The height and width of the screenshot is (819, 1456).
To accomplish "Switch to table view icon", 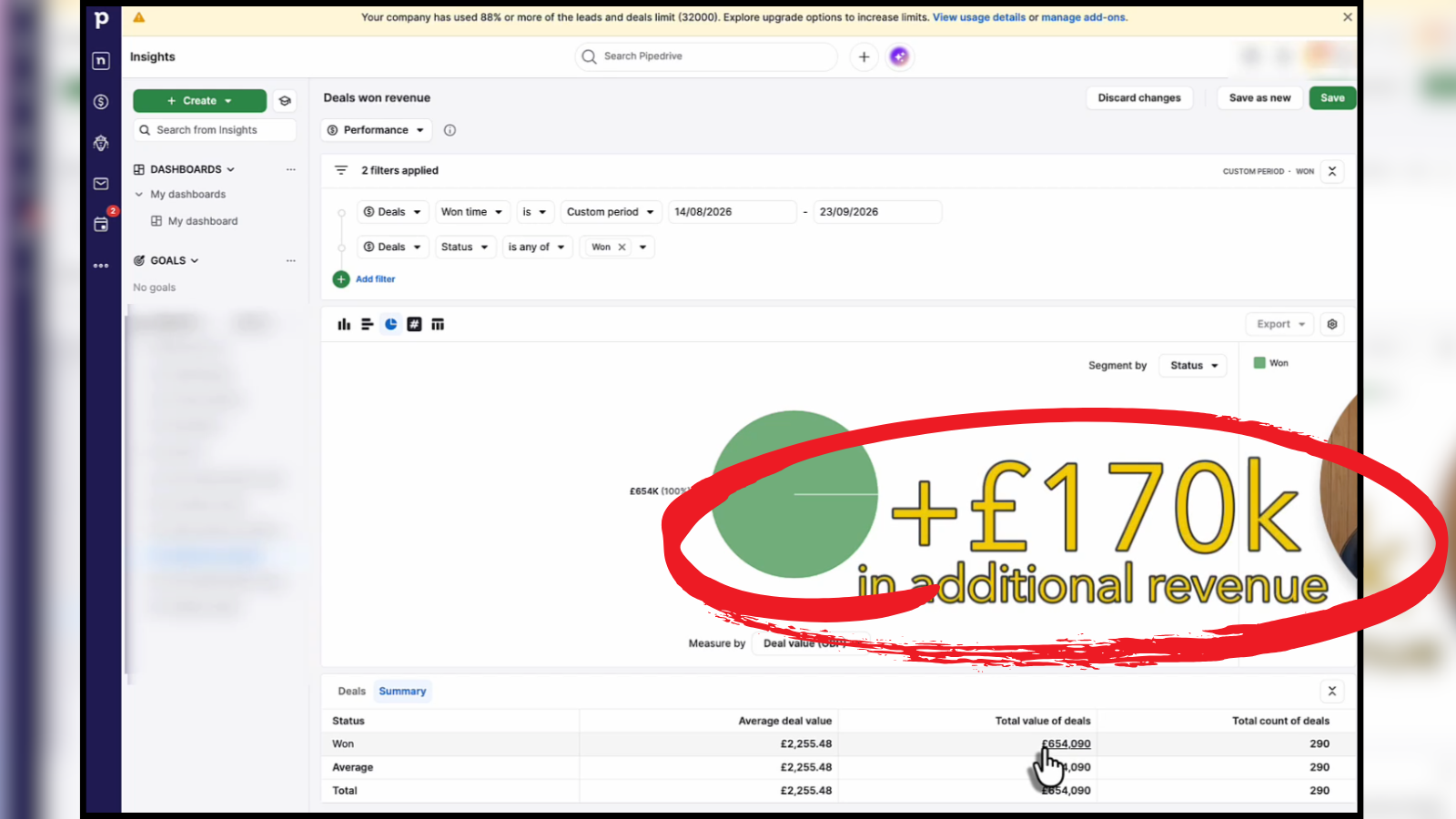I will click(x=438, y=324).
